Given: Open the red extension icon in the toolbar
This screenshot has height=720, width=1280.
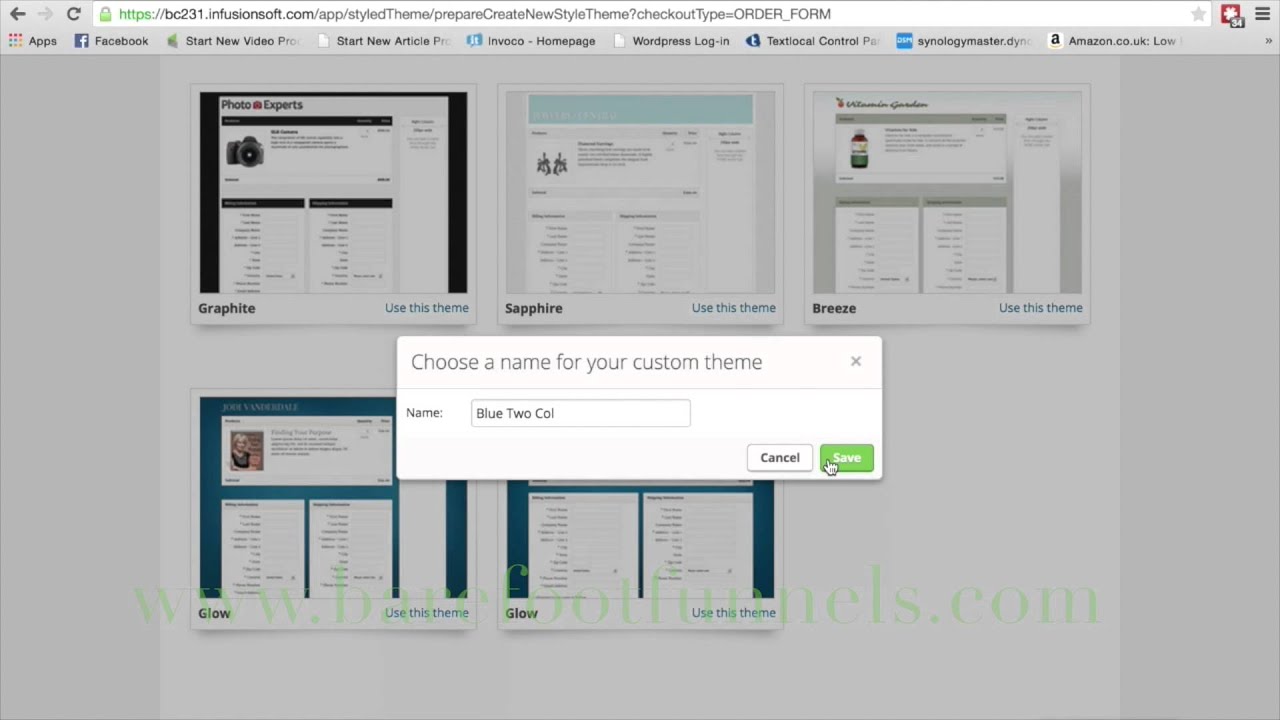Looking at the screenshot, I should [x=1231, y=15].
